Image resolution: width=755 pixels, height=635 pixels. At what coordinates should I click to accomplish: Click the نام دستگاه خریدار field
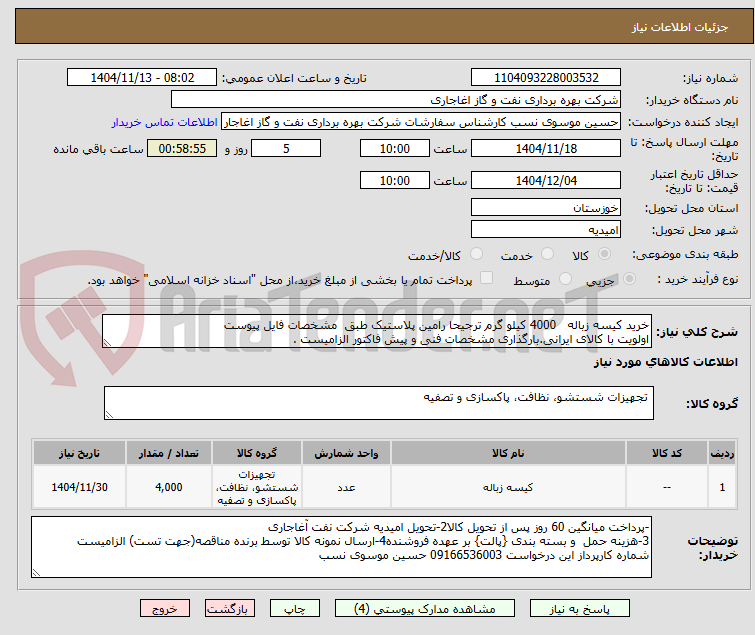[396, 100]
